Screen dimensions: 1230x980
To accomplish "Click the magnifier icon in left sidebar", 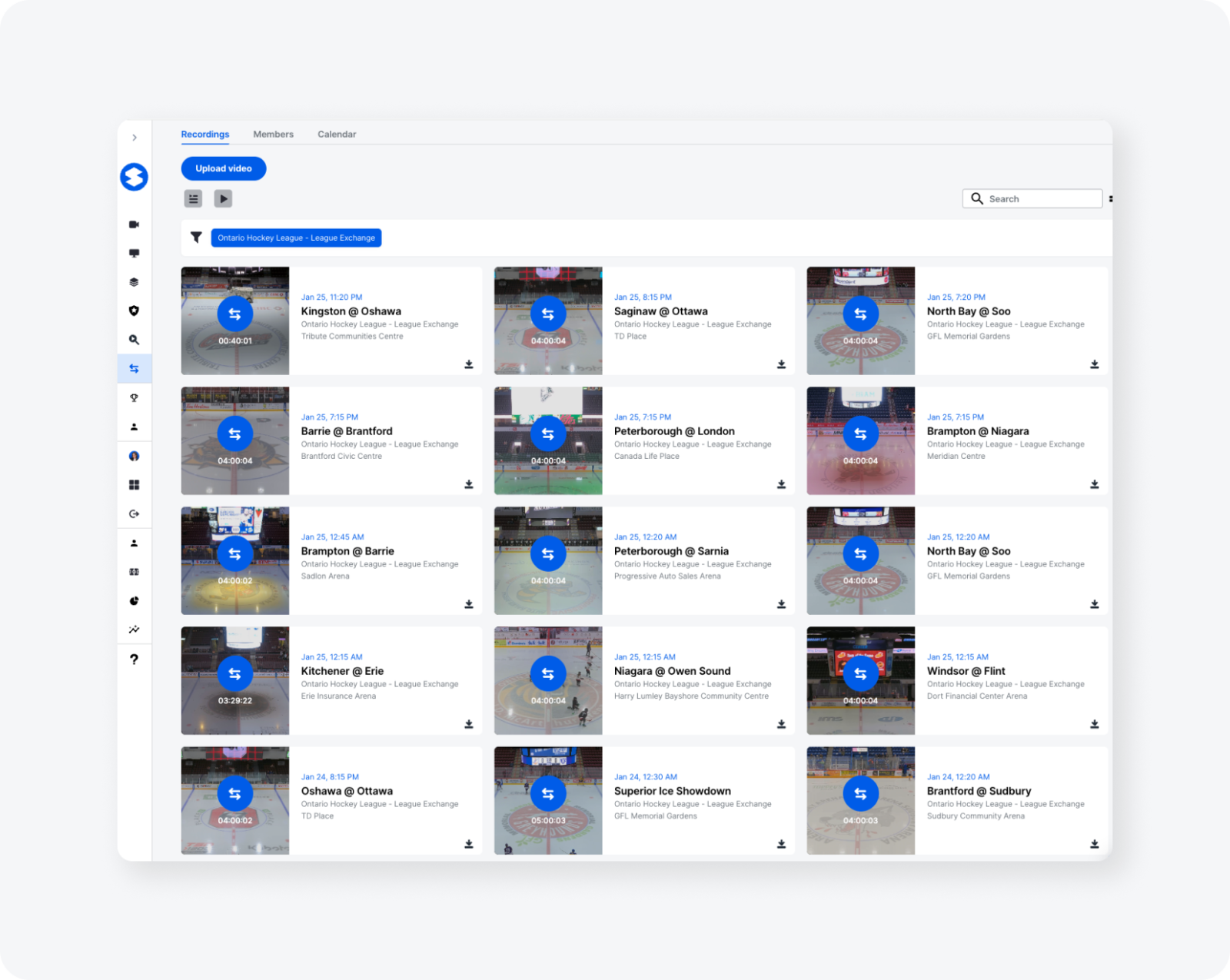I will (134, 340).
